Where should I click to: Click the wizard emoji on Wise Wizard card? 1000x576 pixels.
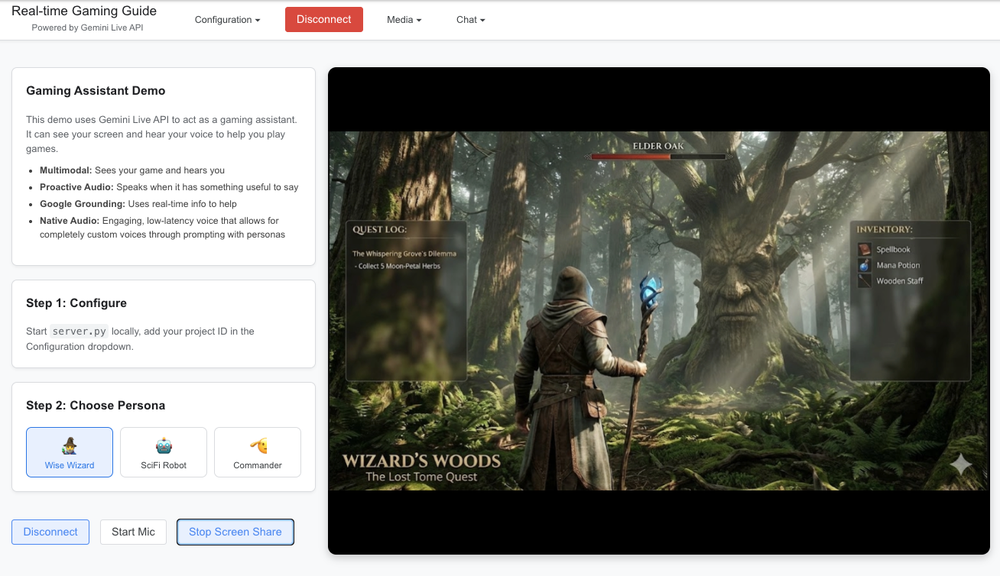tap(69, 446)
